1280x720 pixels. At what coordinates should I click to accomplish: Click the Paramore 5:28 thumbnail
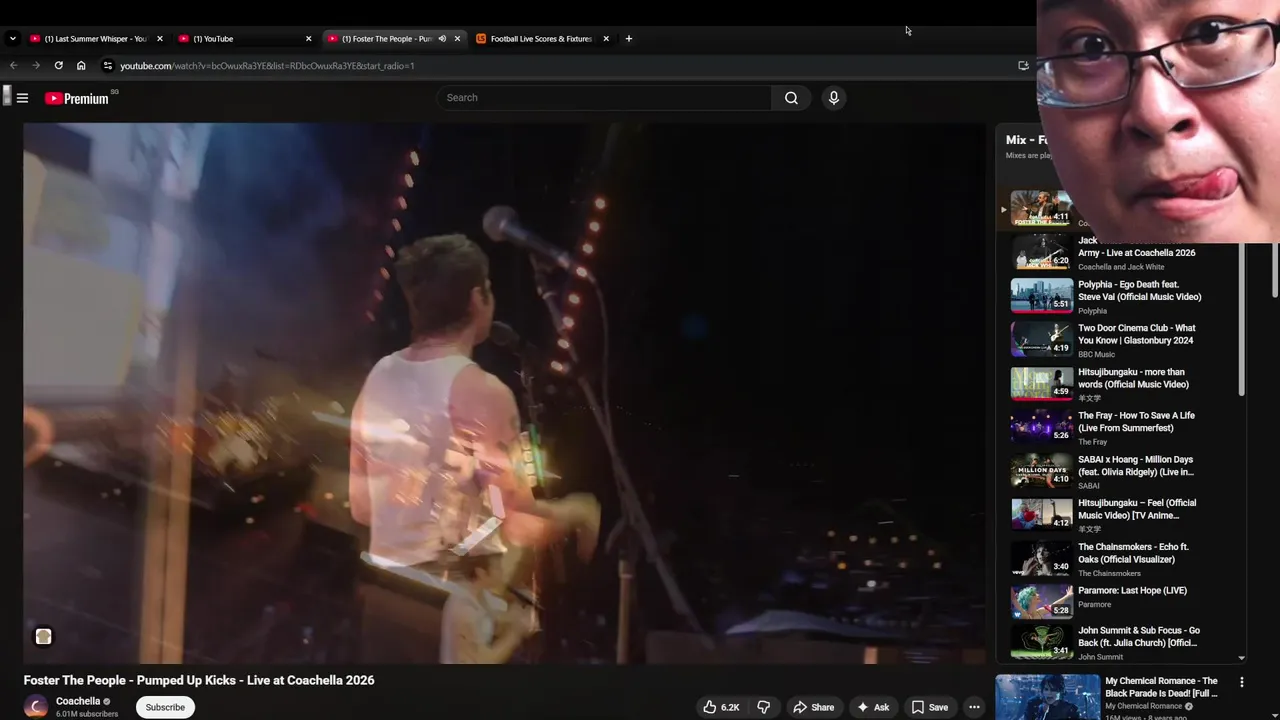[x=1041, y=602]
